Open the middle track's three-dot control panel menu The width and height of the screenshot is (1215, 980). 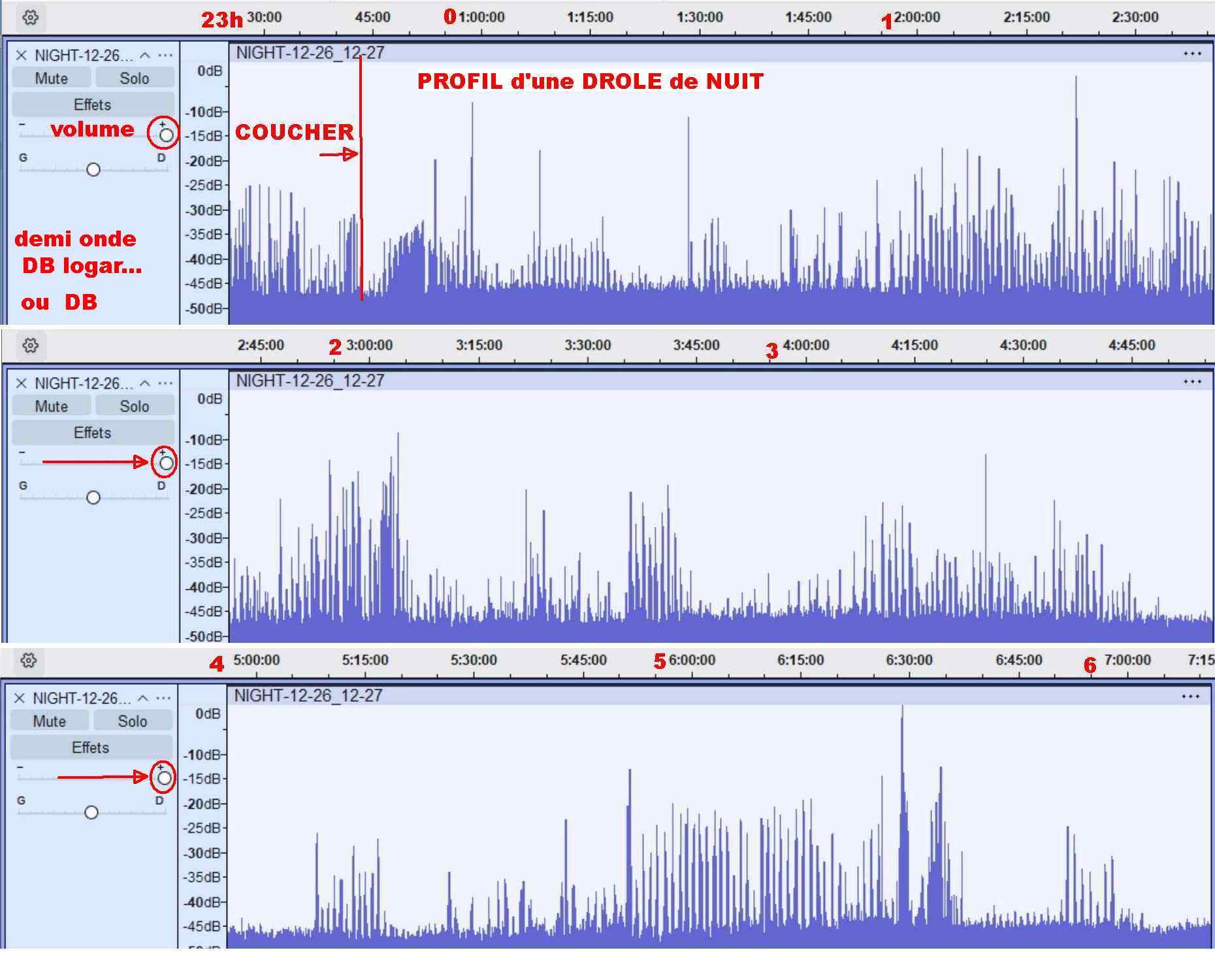click(x=166, y=384)
